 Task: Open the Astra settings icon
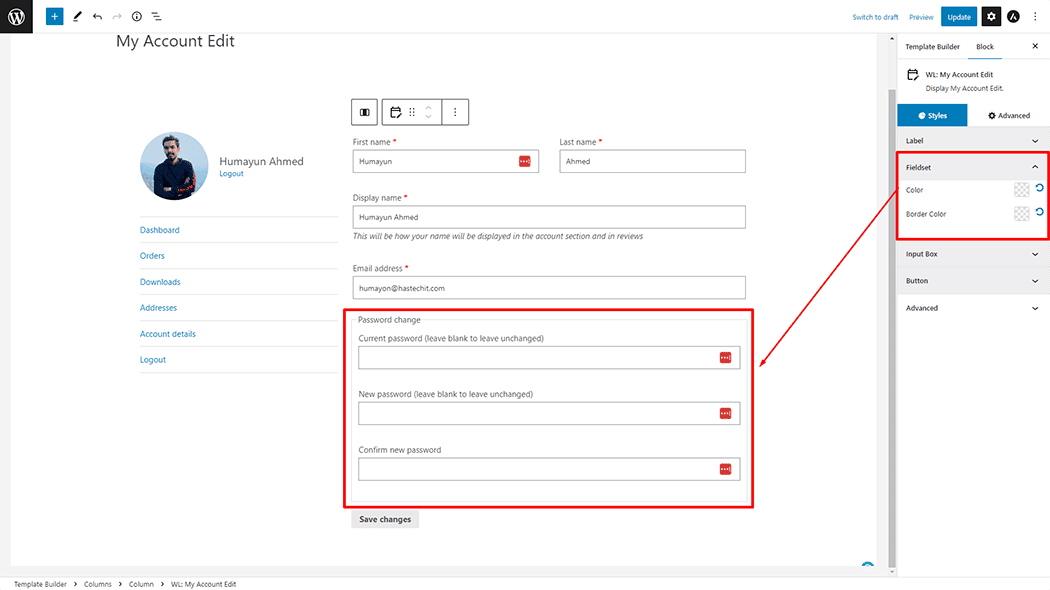tap(1013, 17)
